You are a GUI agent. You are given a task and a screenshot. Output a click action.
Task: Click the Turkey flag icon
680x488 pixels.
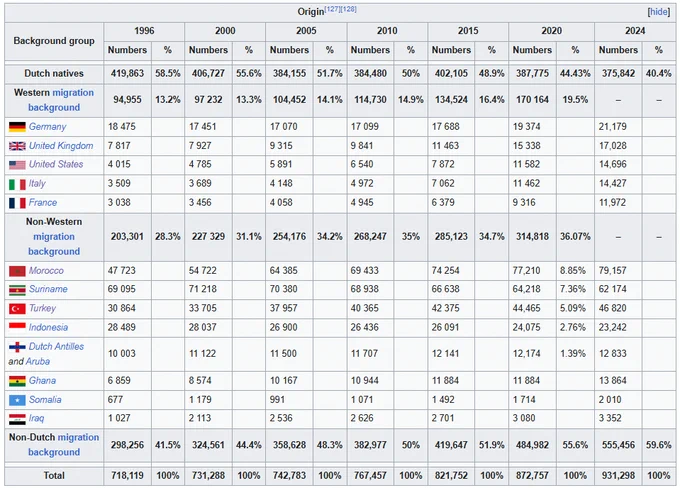(17, 309)
